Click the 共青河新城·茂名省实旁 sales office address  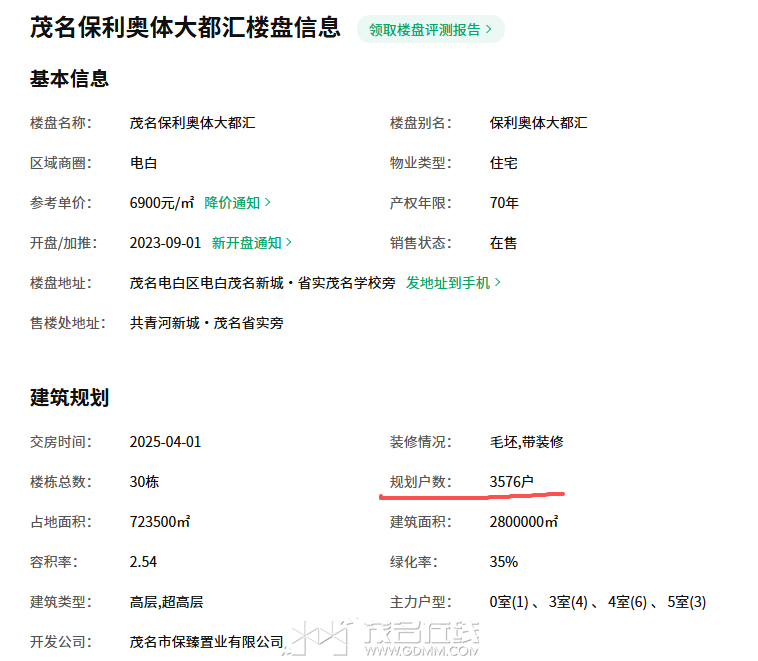(206, 323)
